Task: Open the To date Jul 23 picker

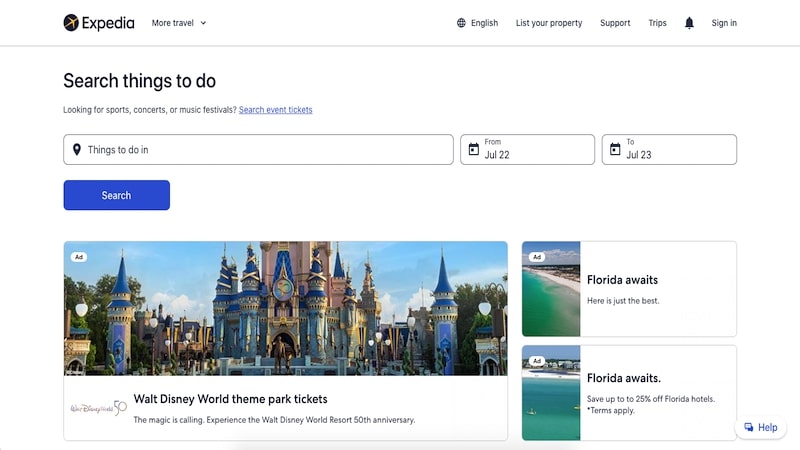Action: (x=669, y=149)
